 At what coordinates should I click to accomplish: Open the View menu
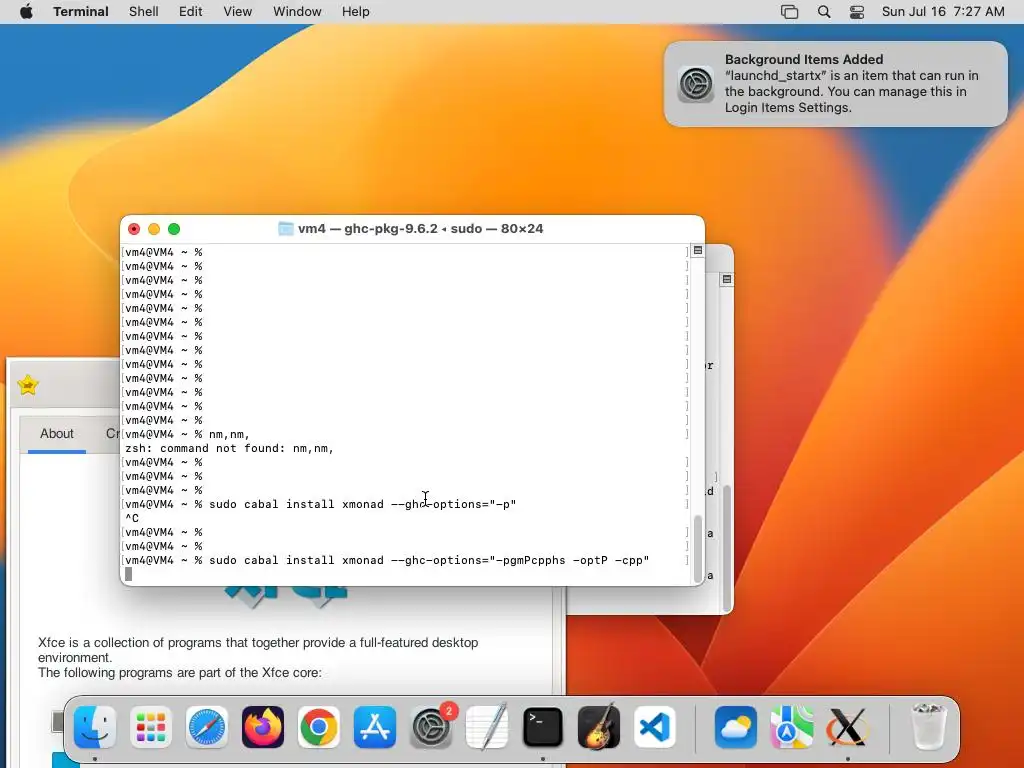(238, 12)
